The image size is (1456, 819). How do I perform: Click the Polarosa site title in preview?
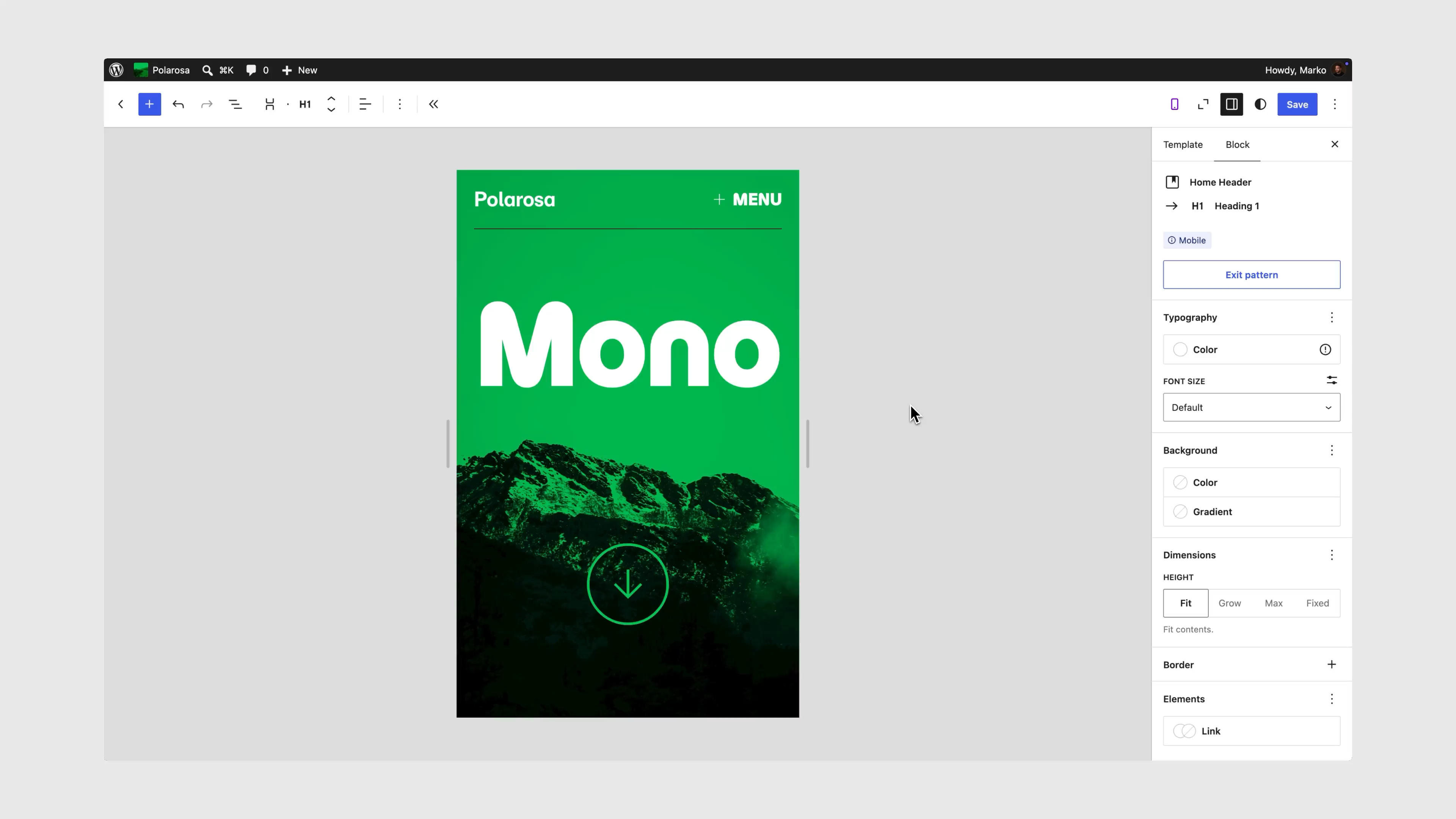point(515,199)
